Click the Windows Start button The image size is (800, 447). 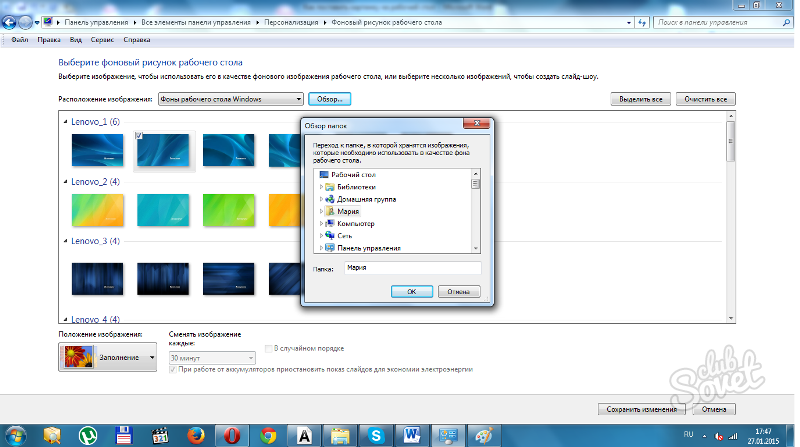click(x=14, y=435)
